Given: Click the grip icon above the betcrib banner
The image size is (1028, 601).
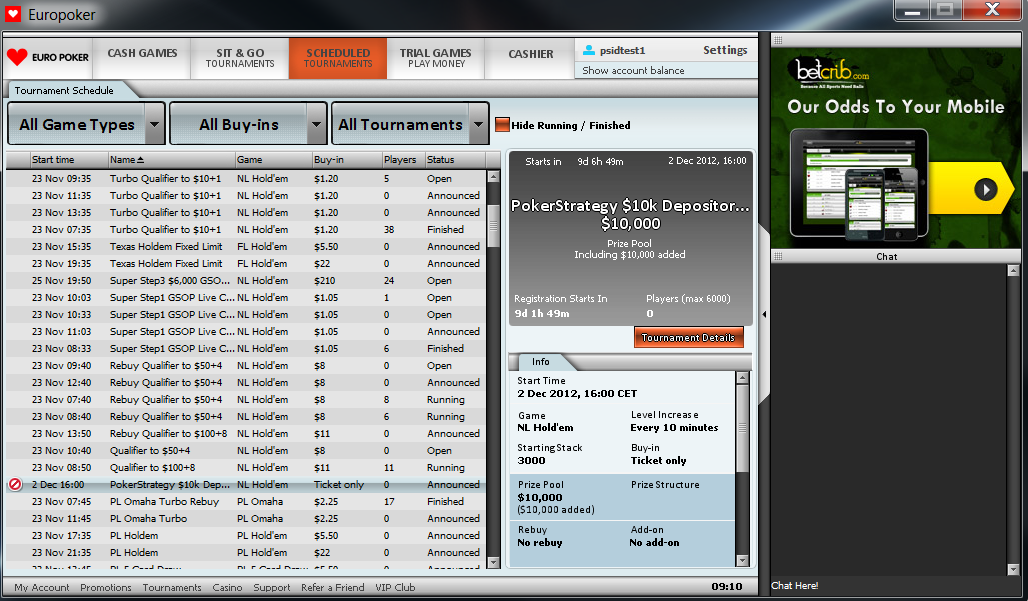Looking at the screenshot, I should click(x=778, y=40).
